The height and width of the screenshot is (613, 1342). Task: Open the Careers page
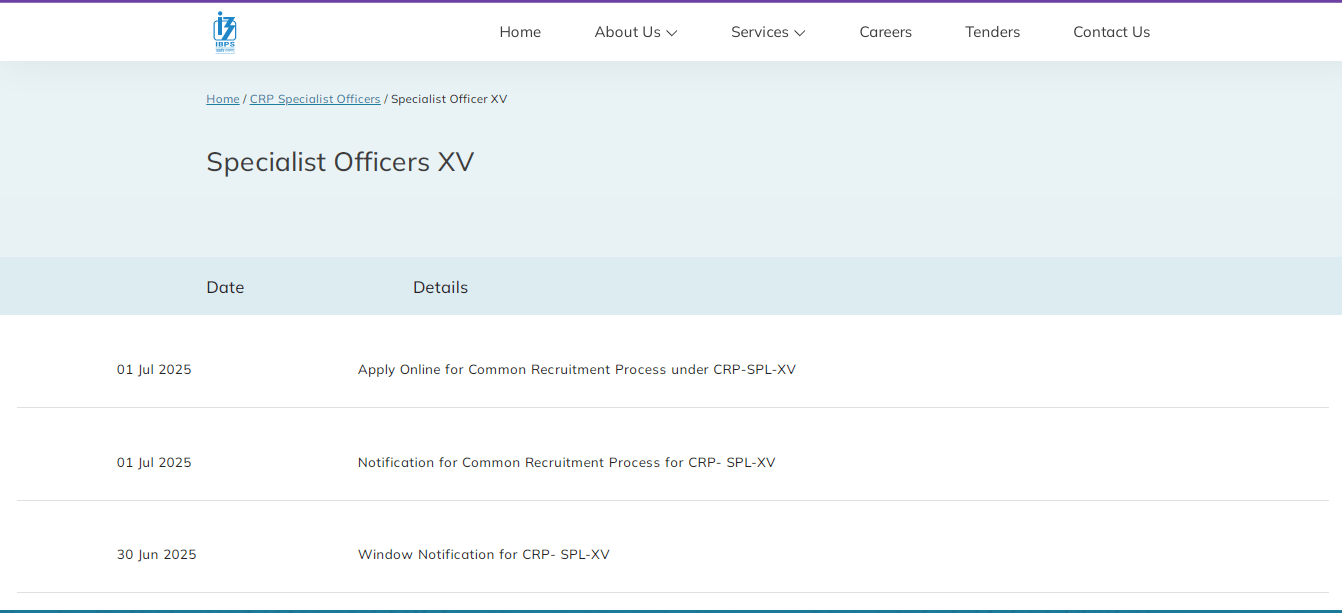(886, 32)
